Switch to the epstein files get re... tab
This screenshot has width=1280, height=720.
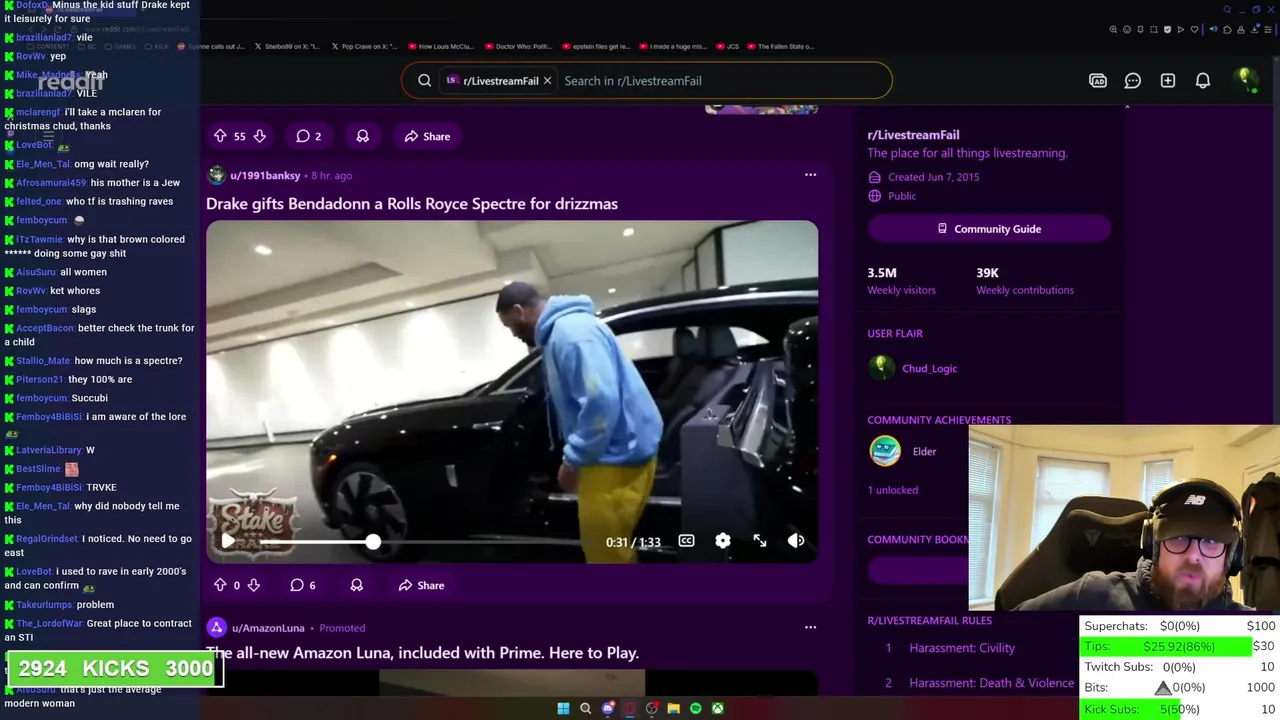coord(595,46)
